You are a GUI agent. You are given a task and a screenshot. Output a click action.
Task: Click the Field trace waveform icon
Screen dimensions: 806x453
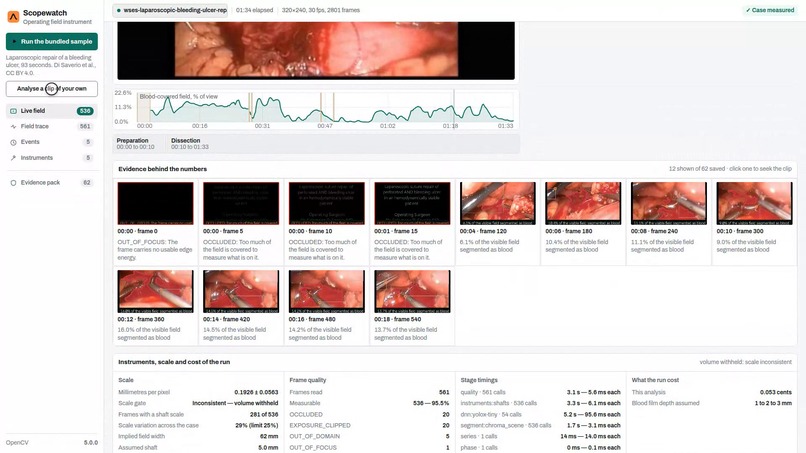(13, 126)
